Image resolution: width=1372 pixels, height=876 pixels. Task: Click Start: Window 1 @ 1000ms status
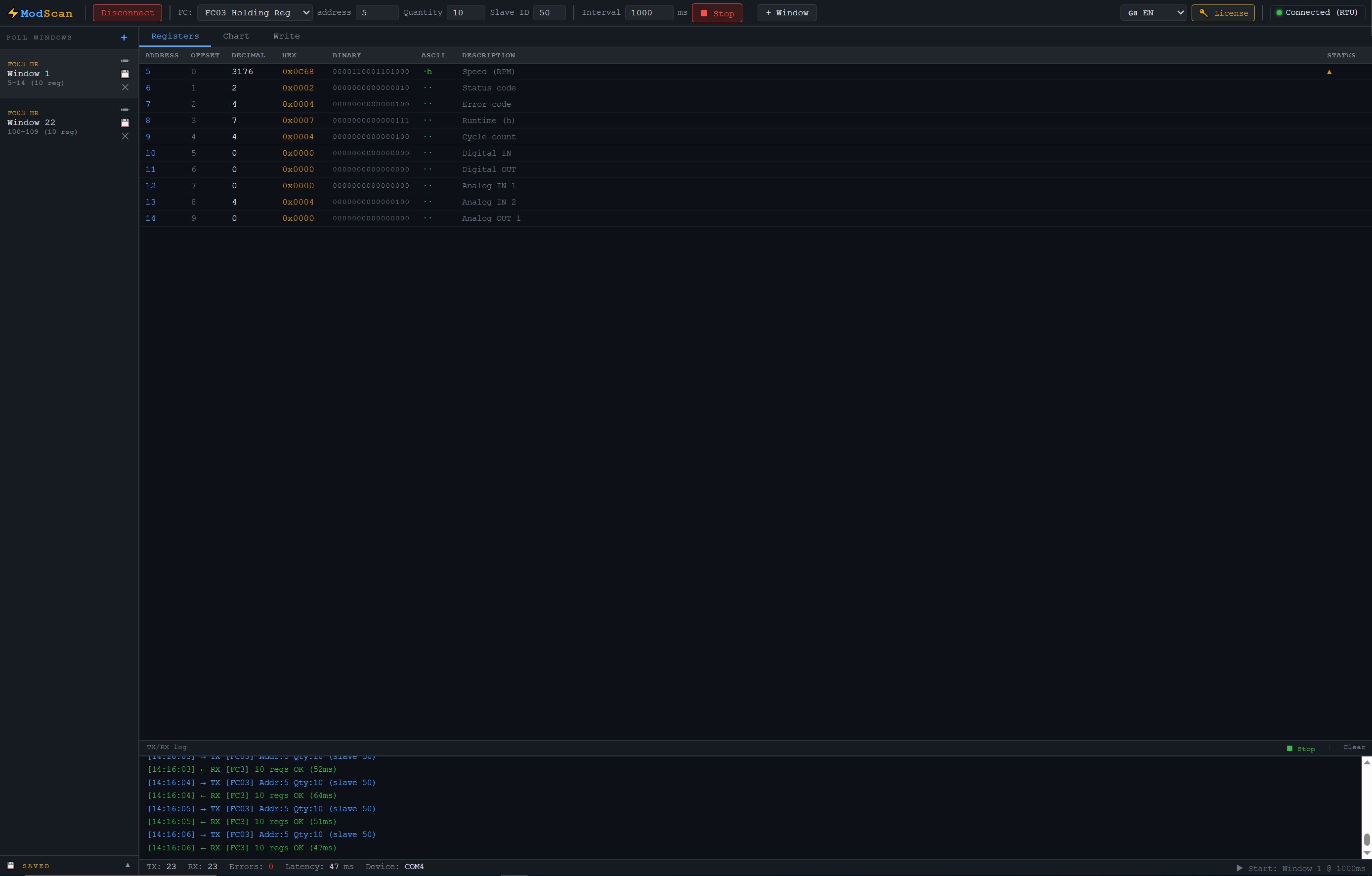[1301, 869]
